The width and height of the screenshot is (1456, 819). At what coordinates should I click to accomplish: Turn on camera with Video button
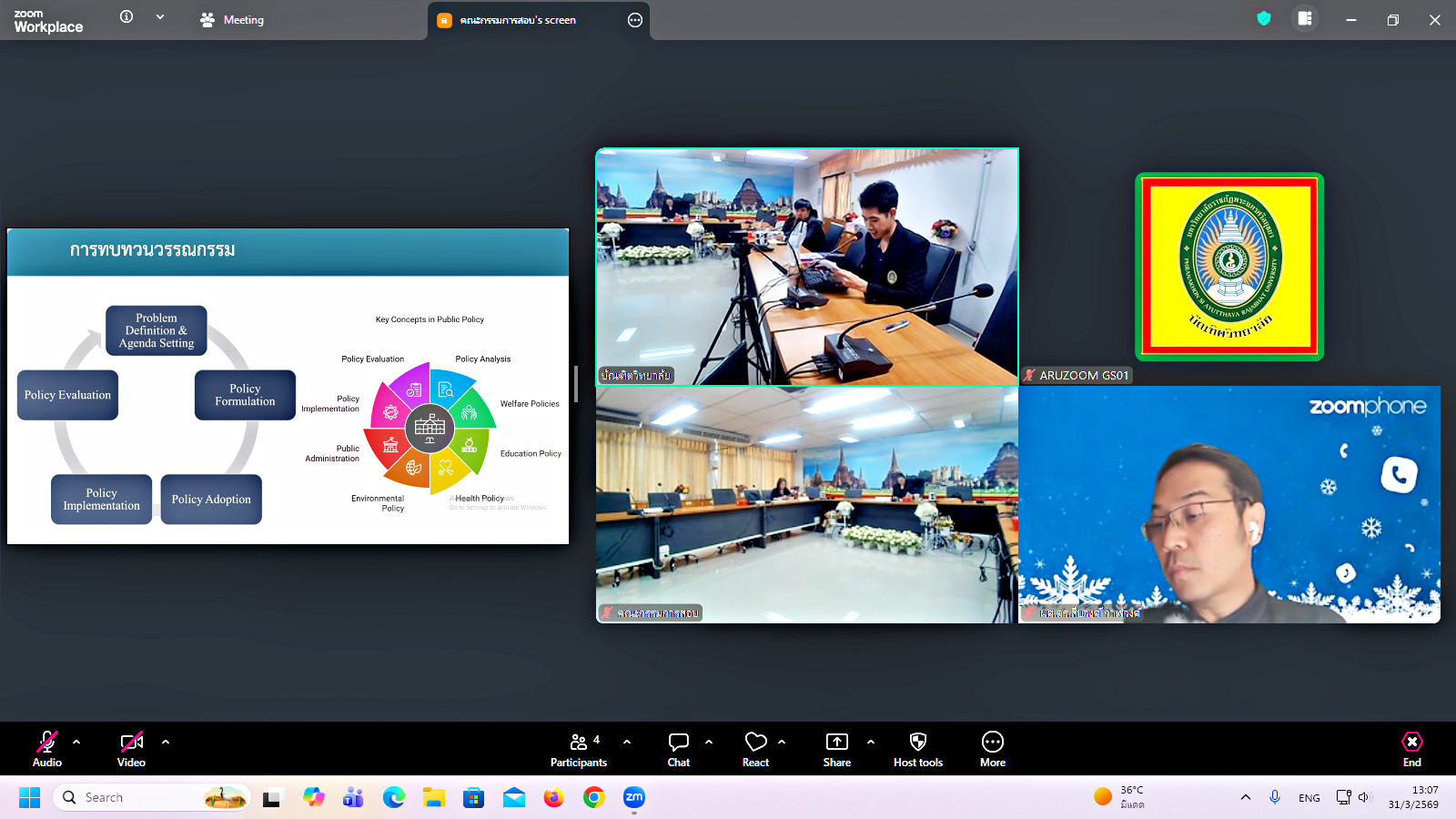point(131,749)
